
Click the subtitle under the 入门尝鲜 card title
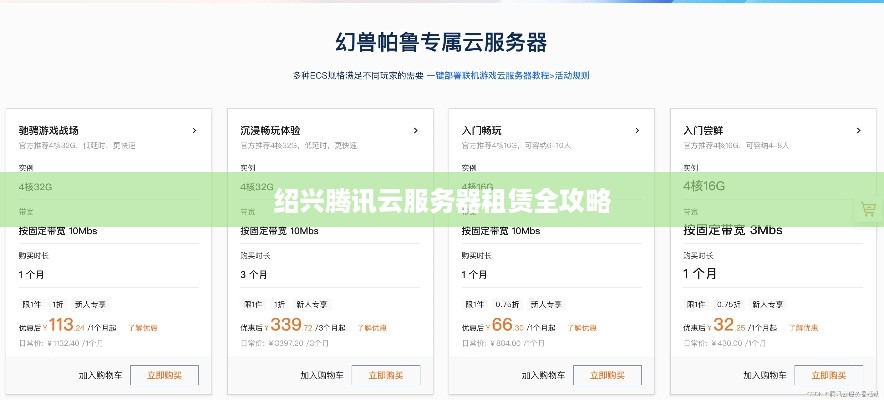point(736,146)
